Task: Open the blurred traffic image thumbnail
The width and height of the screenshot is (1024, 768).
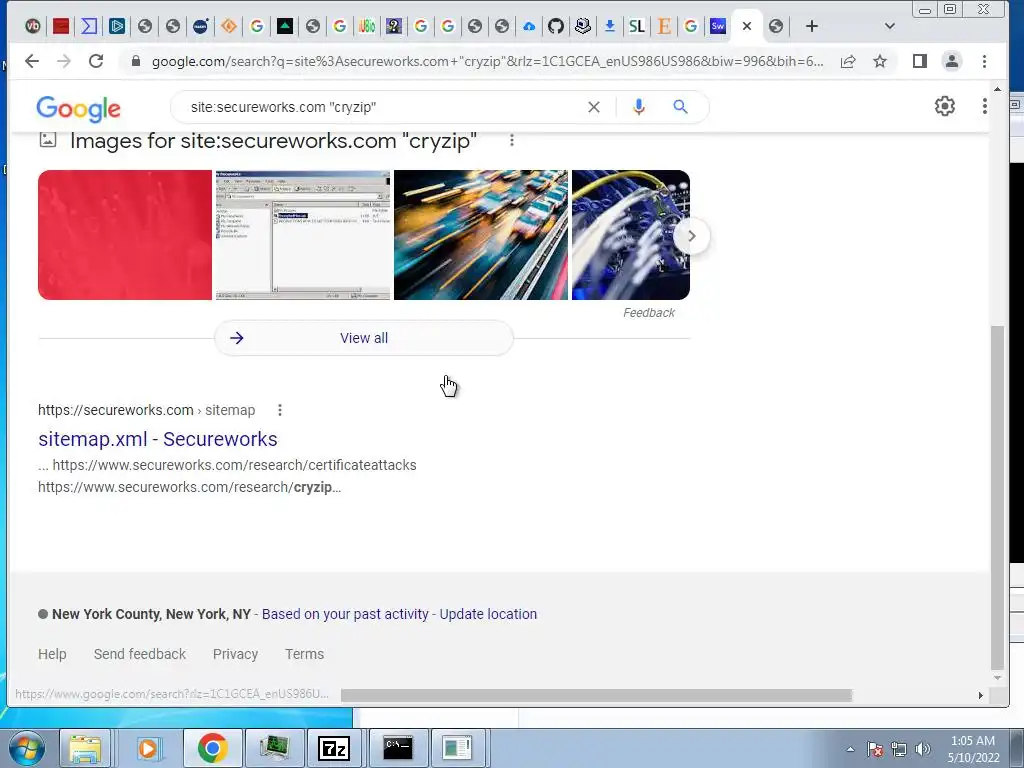Action: [481, 235]
